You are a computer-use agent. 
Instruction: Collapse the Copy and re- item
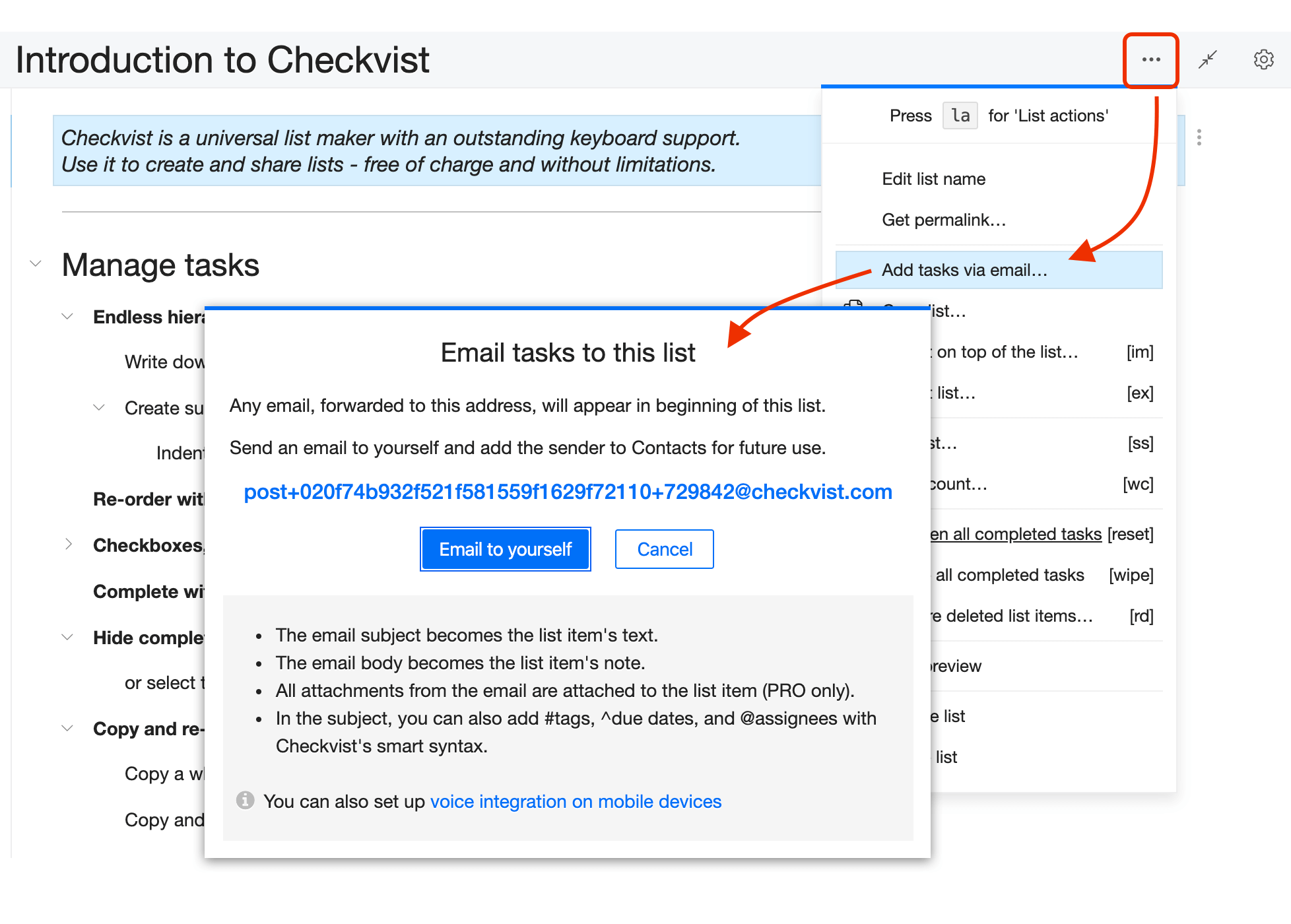point(67,728)
